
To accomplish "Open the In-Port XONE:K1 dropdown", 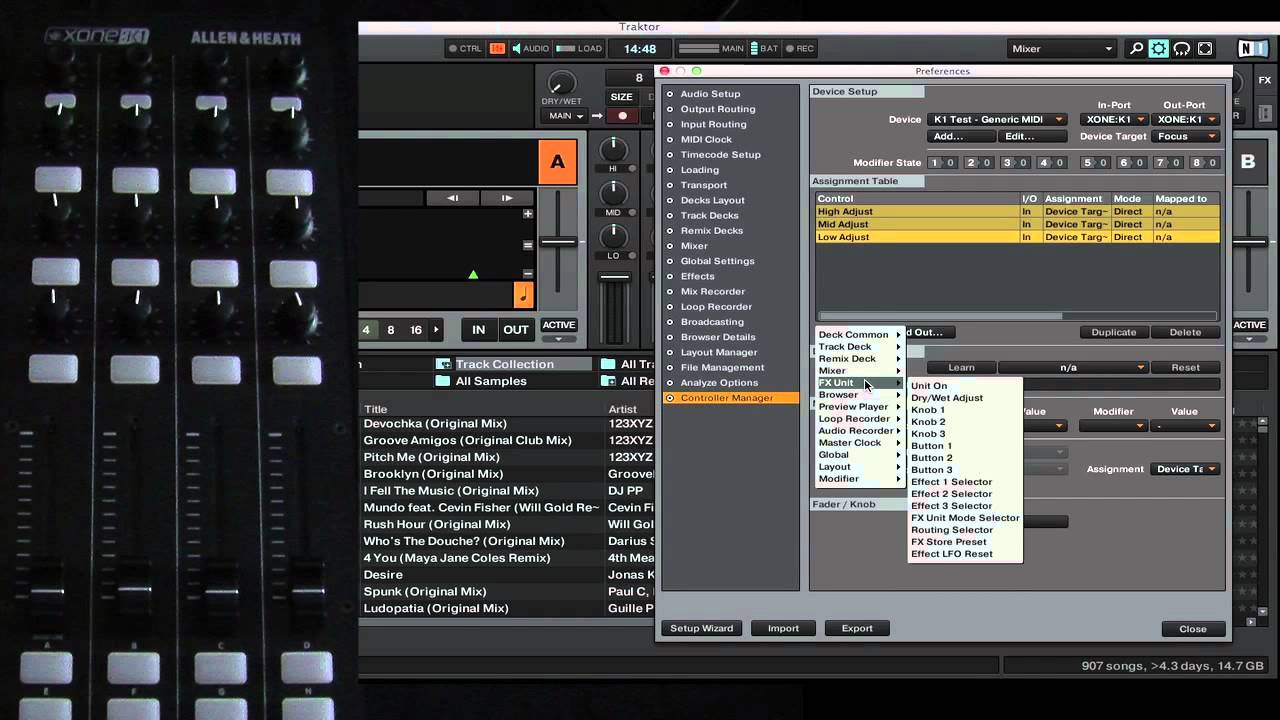I will click(1114, 120).
